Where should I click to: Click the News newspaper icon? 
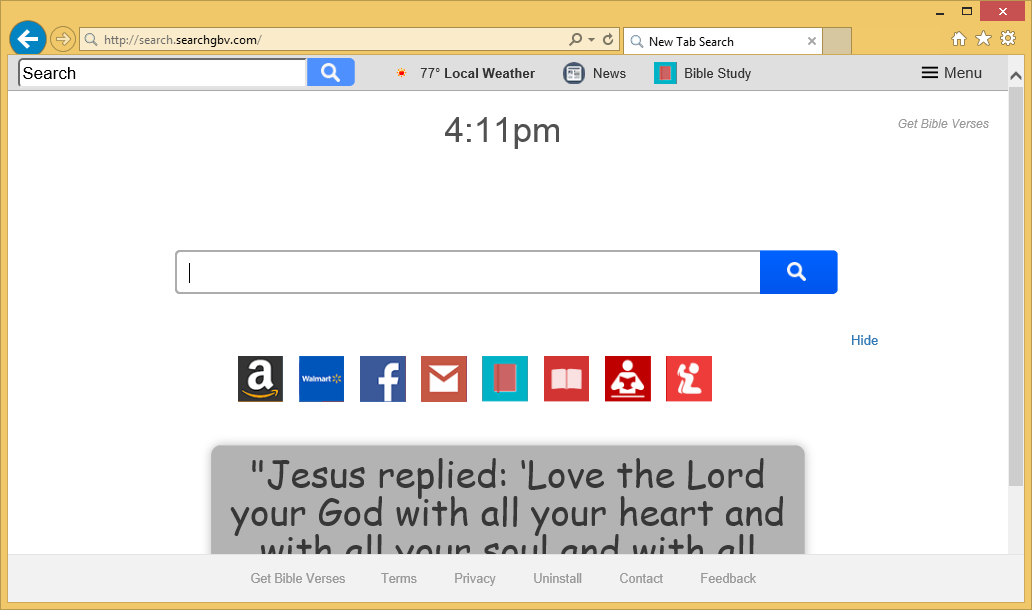pyautogui.click(x=574, y=73)
